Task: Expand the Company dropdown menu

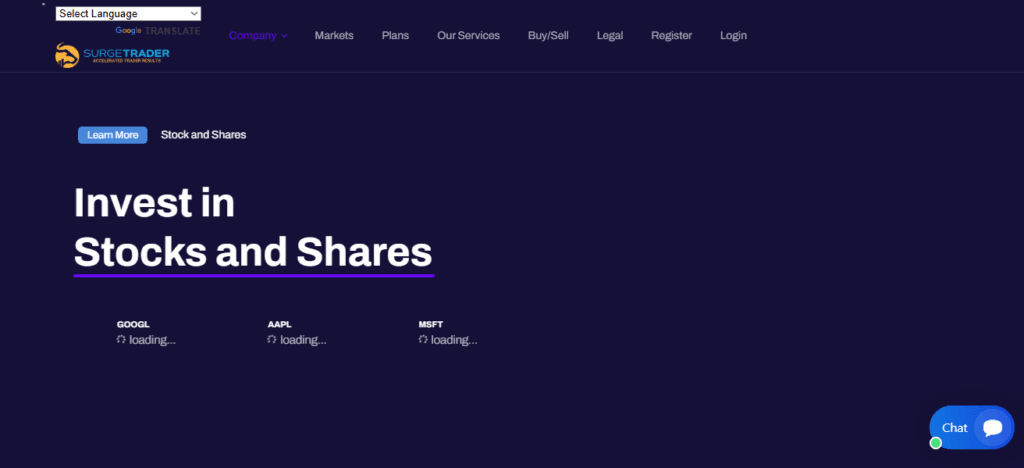Action: [257, 36]
